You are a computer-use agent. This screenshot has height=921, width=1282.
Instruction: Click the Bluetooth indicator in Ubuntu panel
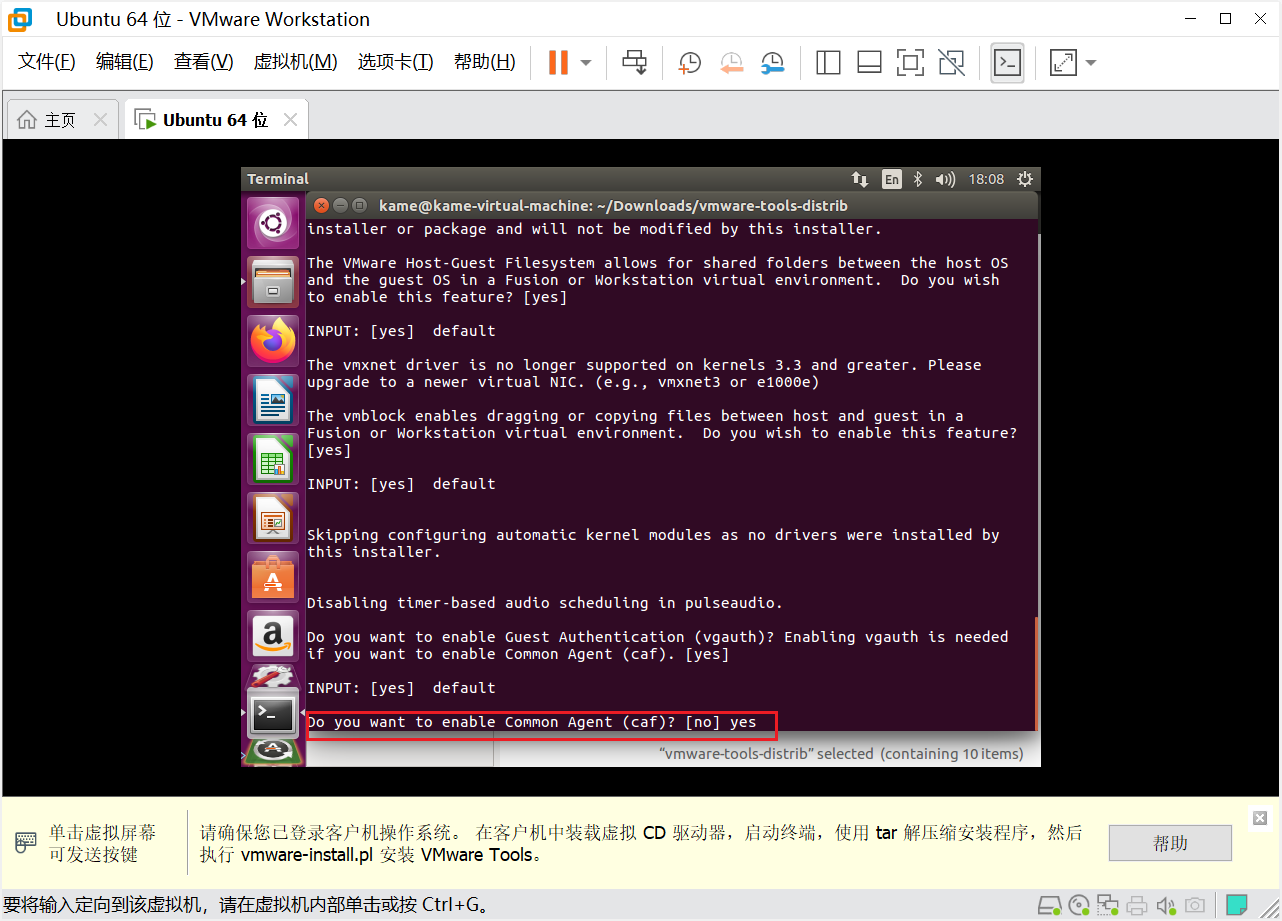(919, 179)
